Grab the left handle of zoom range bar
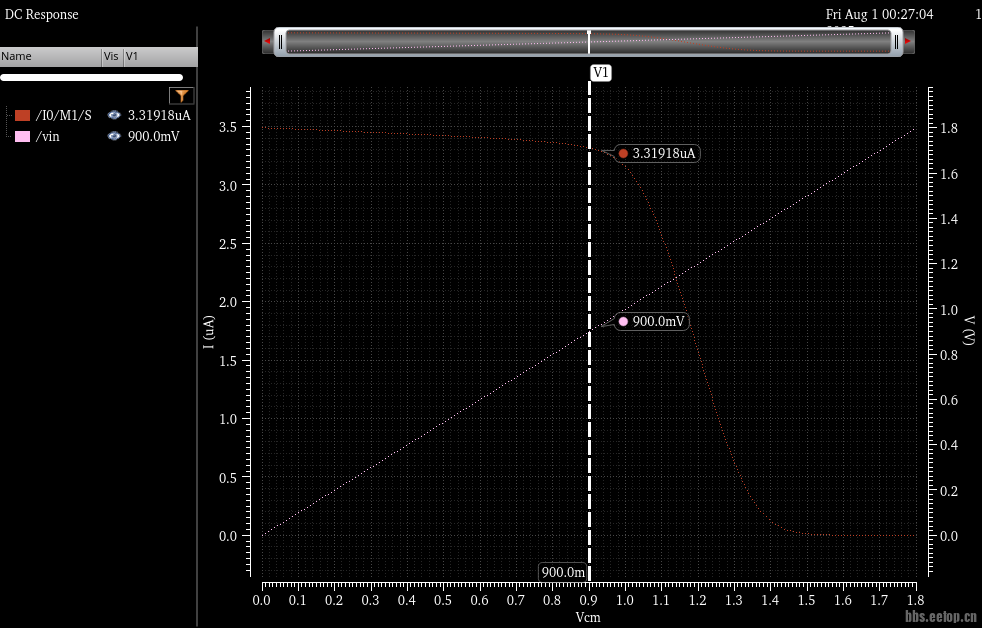The width and height of the screenshot is (982, 628). pos(280,42)
